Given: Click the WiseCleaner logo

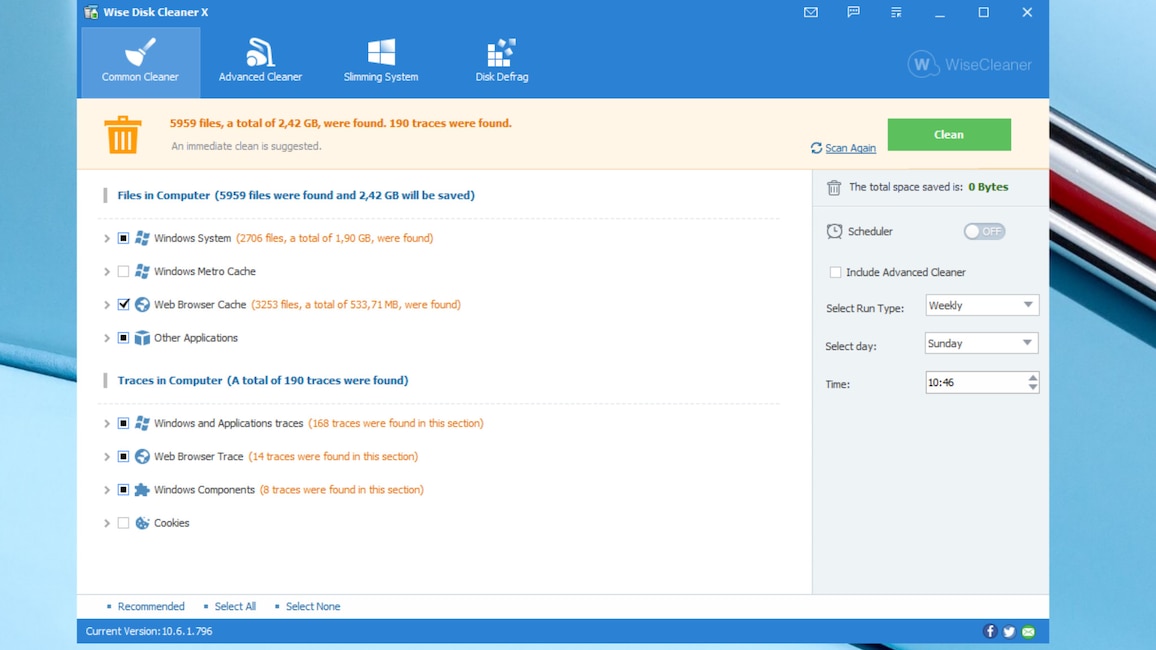Looking at the screenshot, I should click(x=969, y=65).
